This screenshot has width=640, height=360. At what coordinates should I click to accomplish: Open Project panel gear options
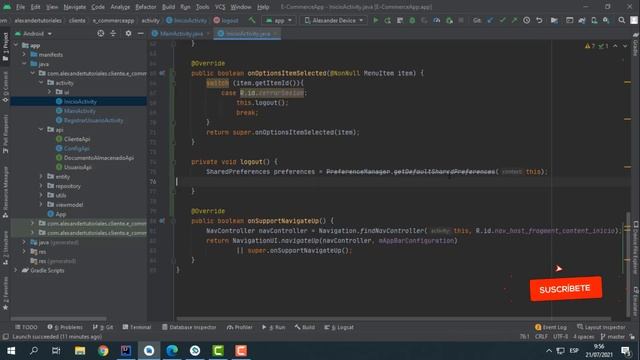pos(128,33)
